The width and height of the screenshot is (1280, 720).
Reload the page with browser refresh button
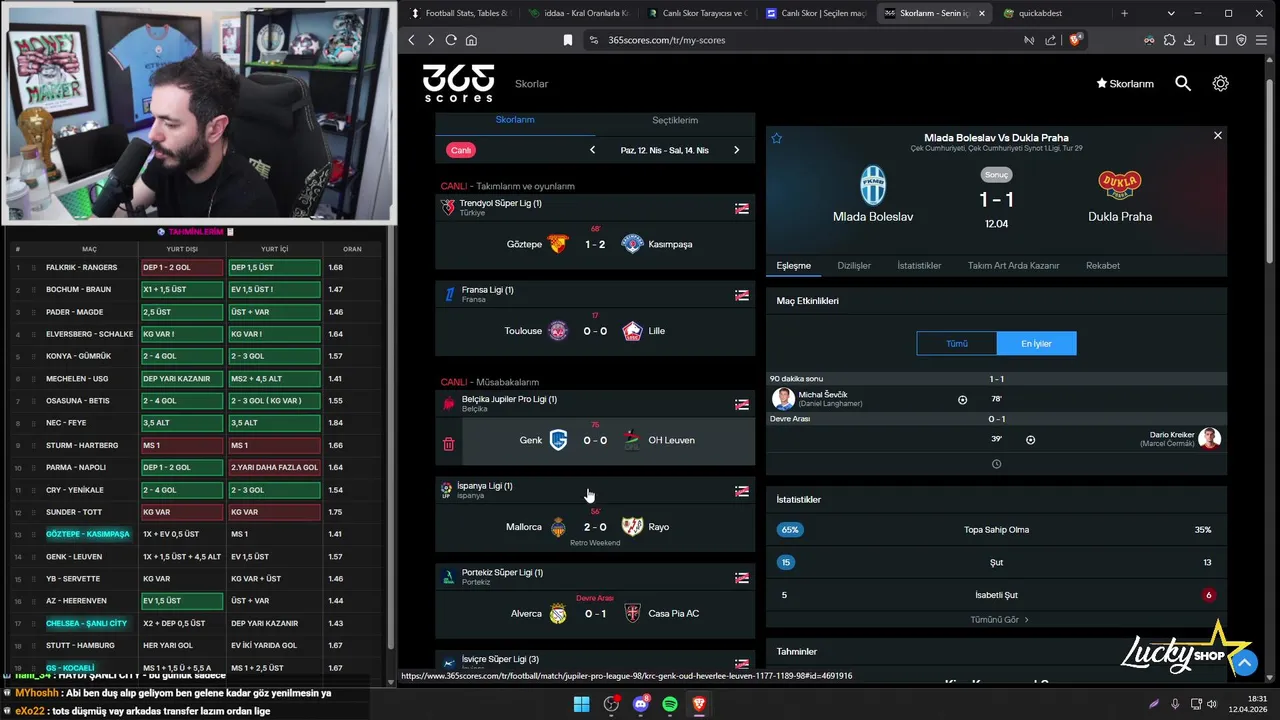coord(451,40)
